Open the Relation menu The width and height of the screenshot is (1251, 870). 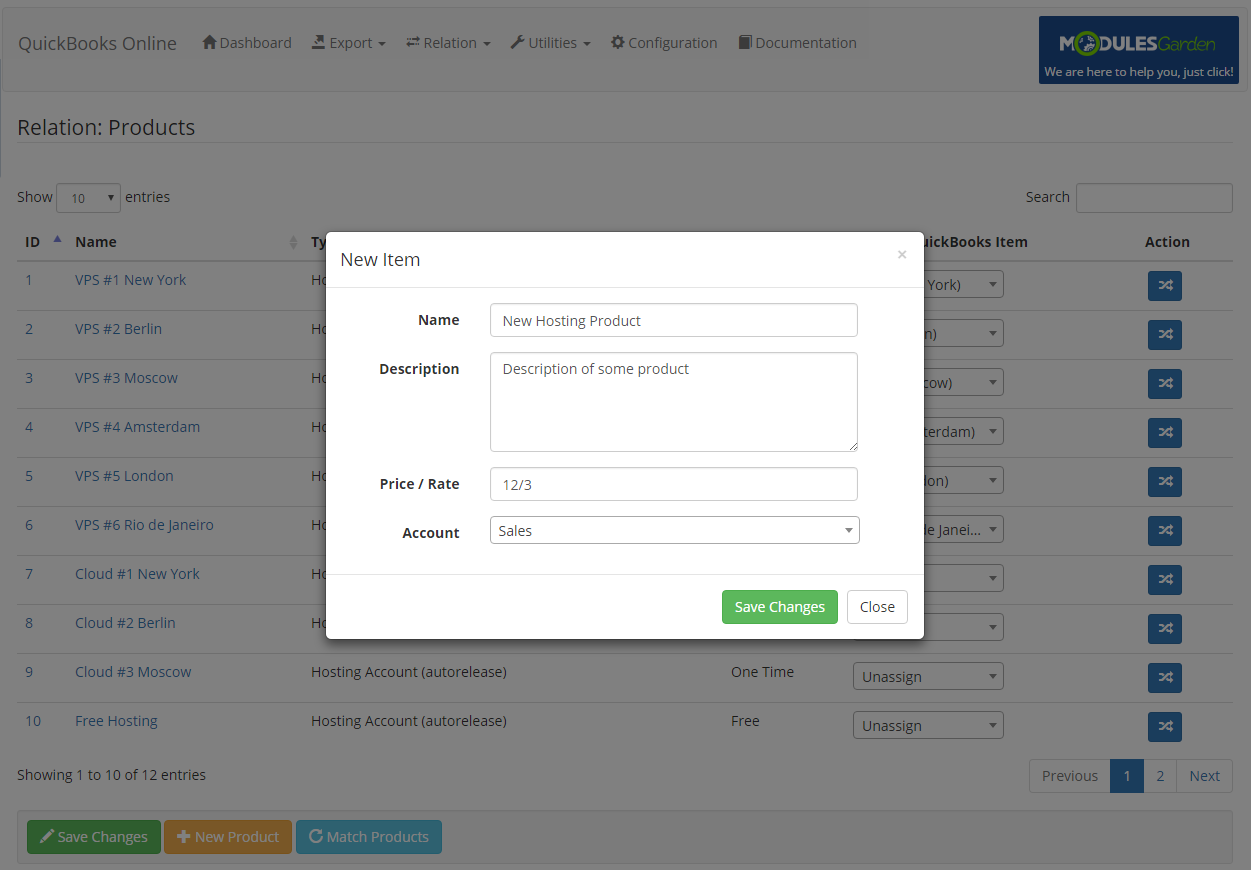(447, 42)
